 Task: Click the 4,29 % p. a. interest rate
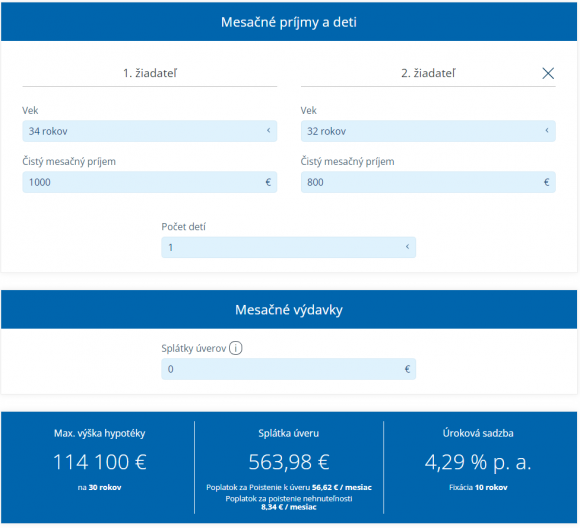tap(478, 462)
